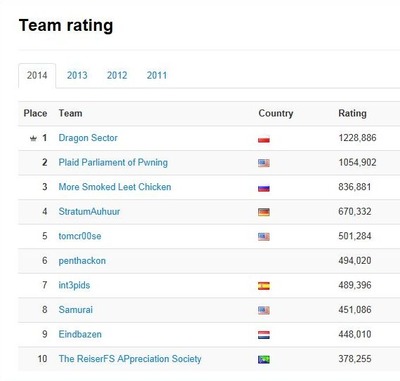Click the Russian flag for More Smoked Leet Chicken
400x381 pixels.
pos(264,188)
